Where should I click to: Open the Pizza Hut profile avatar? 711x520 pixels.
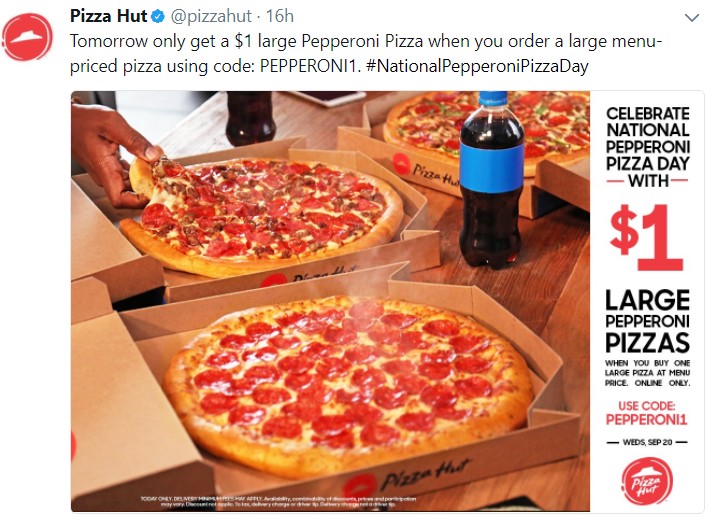[28, 37]
